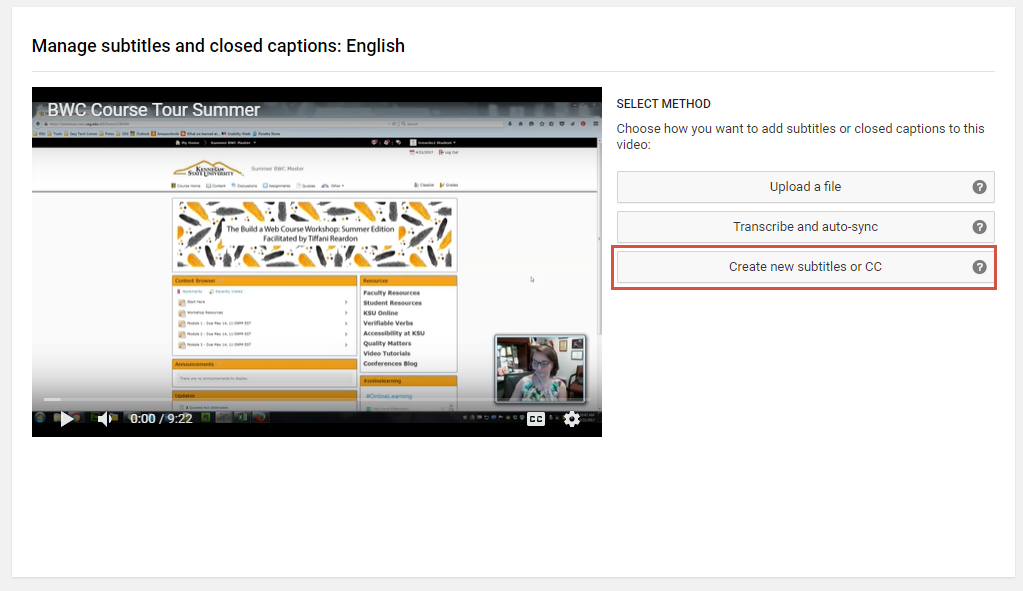Mute the video using the speaker icon
The height and width of the screenshot is (591, 1023).
(x=105, y=419)
